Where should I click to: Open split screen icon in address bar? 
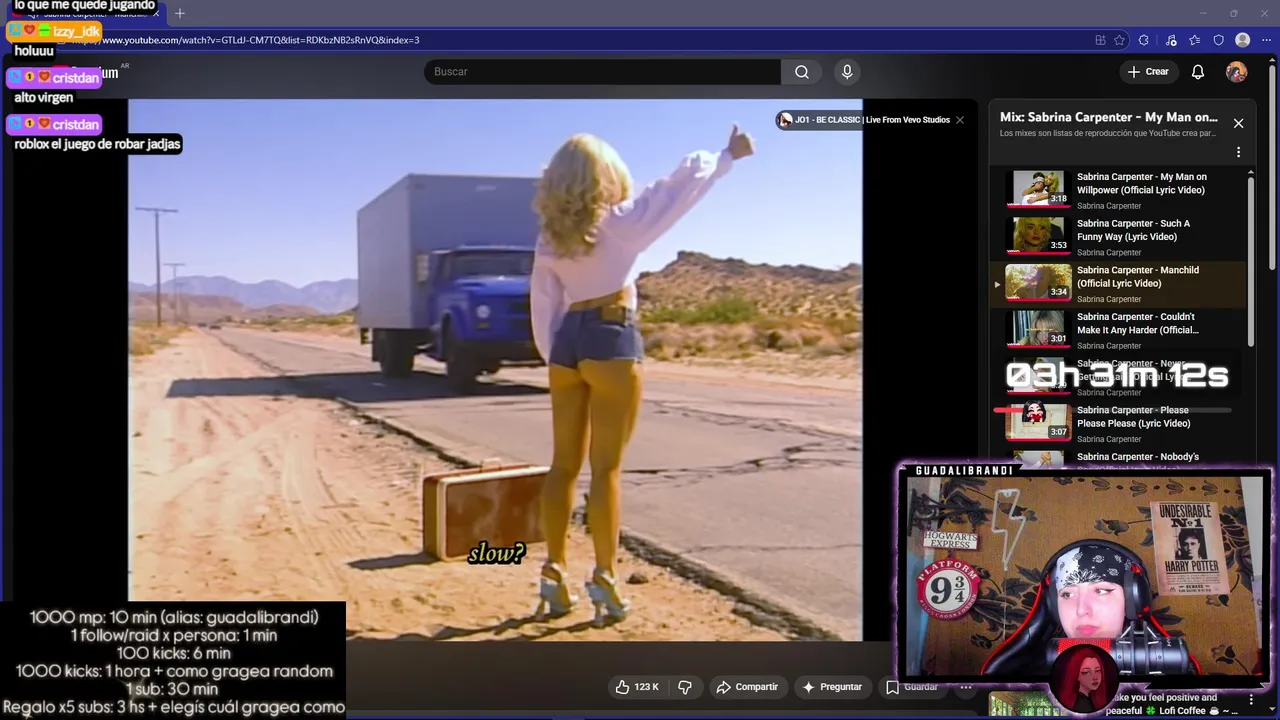pyautogui.click(x=1100, y=40)
